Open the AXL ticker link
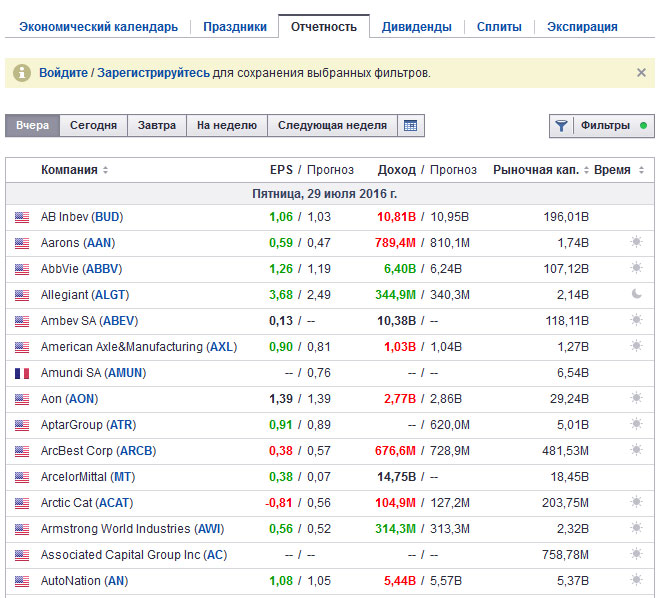 tap(222, 347)
